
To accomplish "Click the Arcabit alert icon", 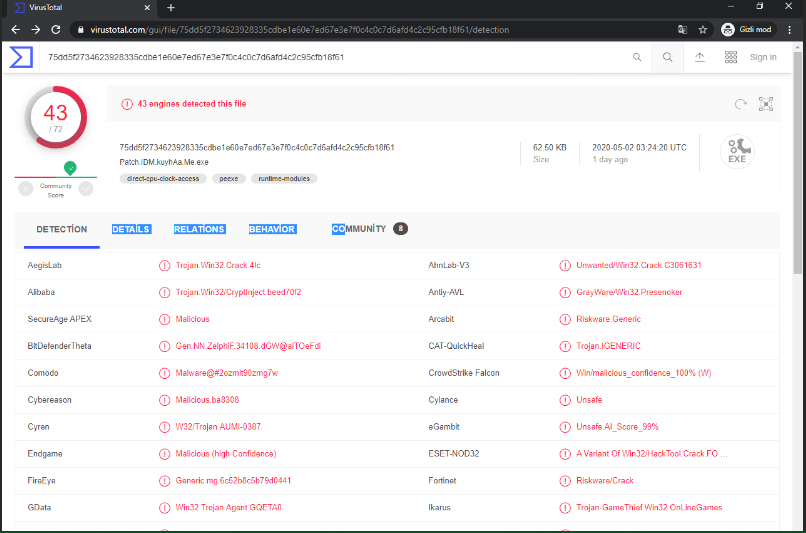I will click(565, 319).
